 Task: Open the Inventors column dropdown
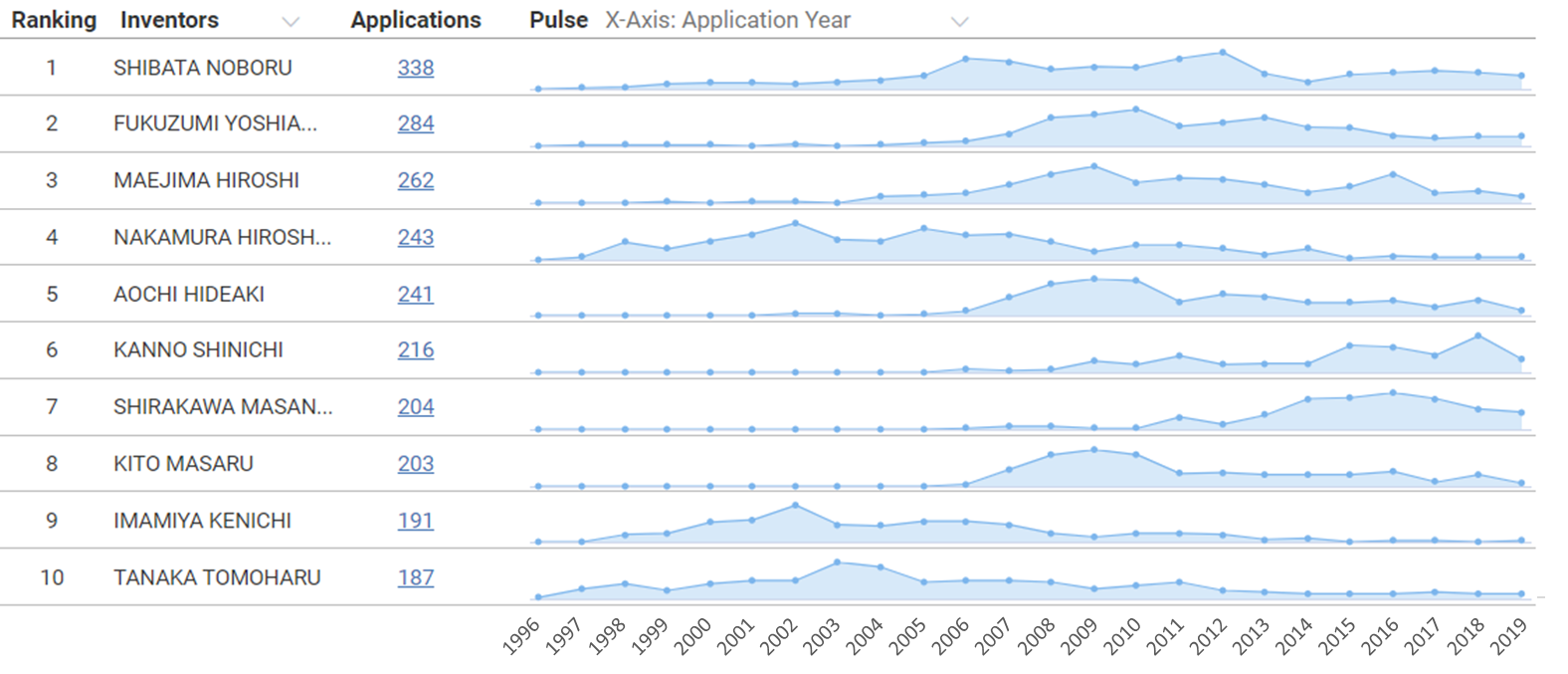point(291,21)
